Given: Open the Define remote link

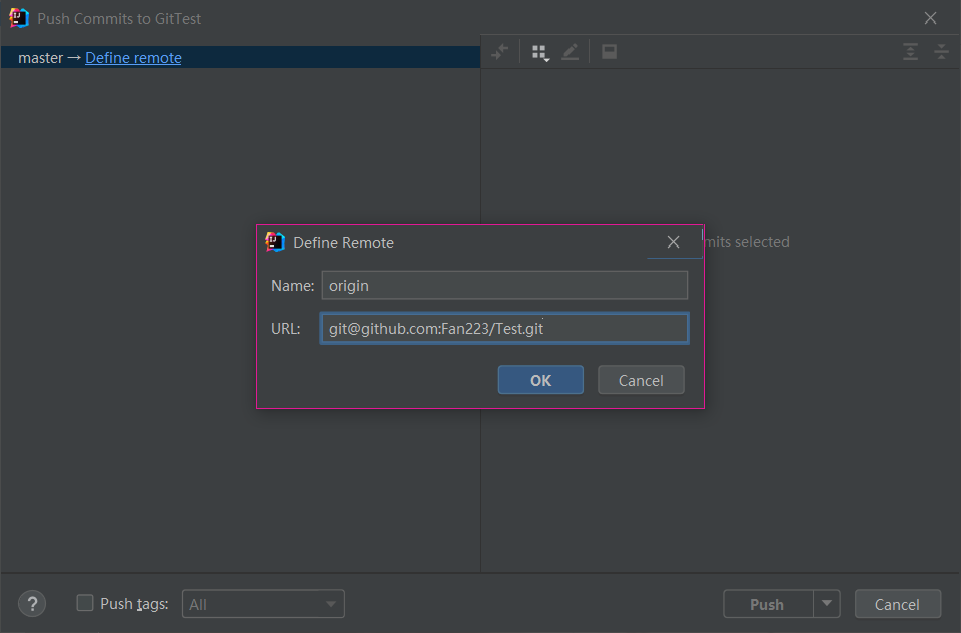Looking at the screenshot, I should coord(133,58).
